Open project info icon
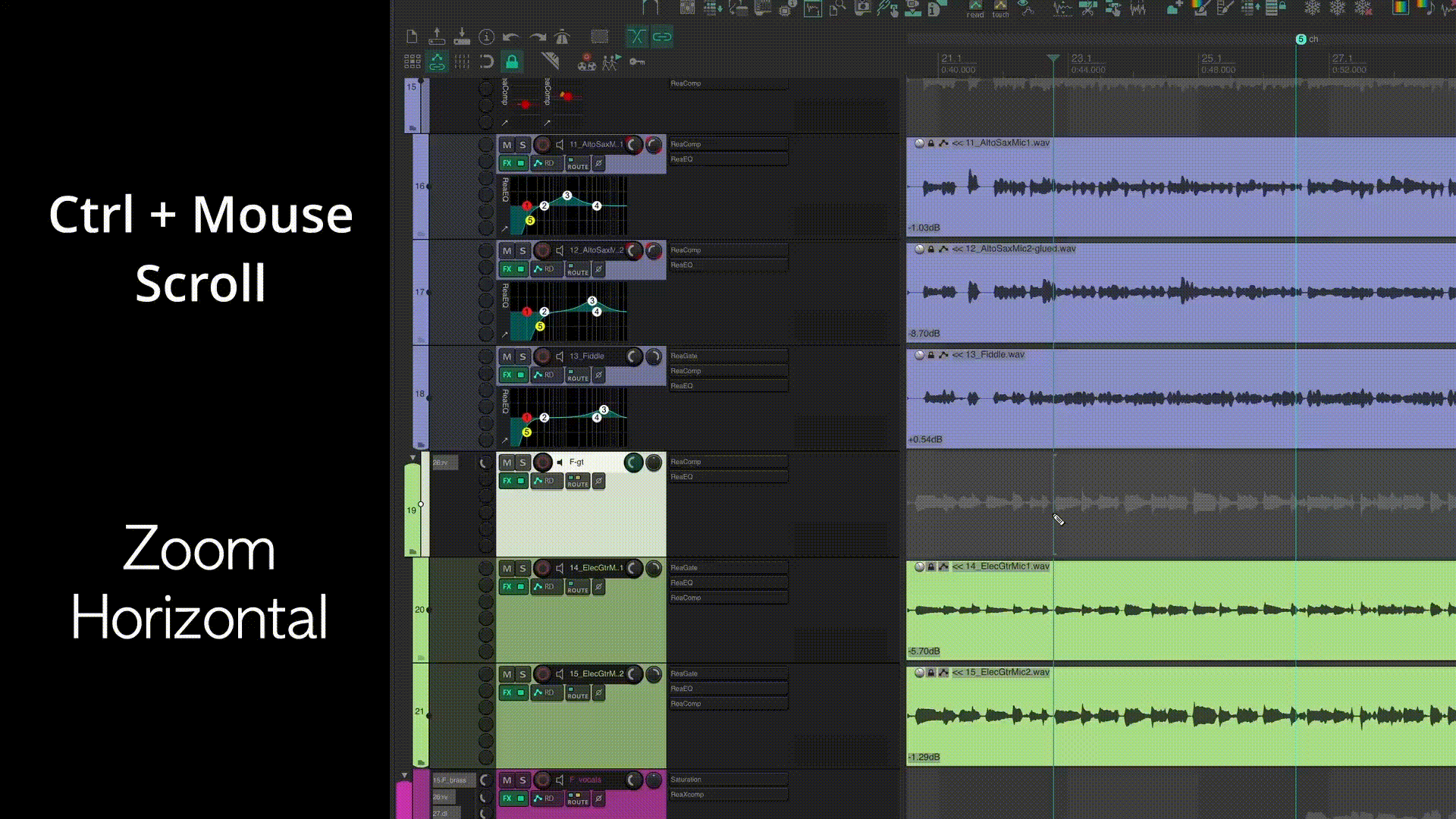 tap(487, 36)
